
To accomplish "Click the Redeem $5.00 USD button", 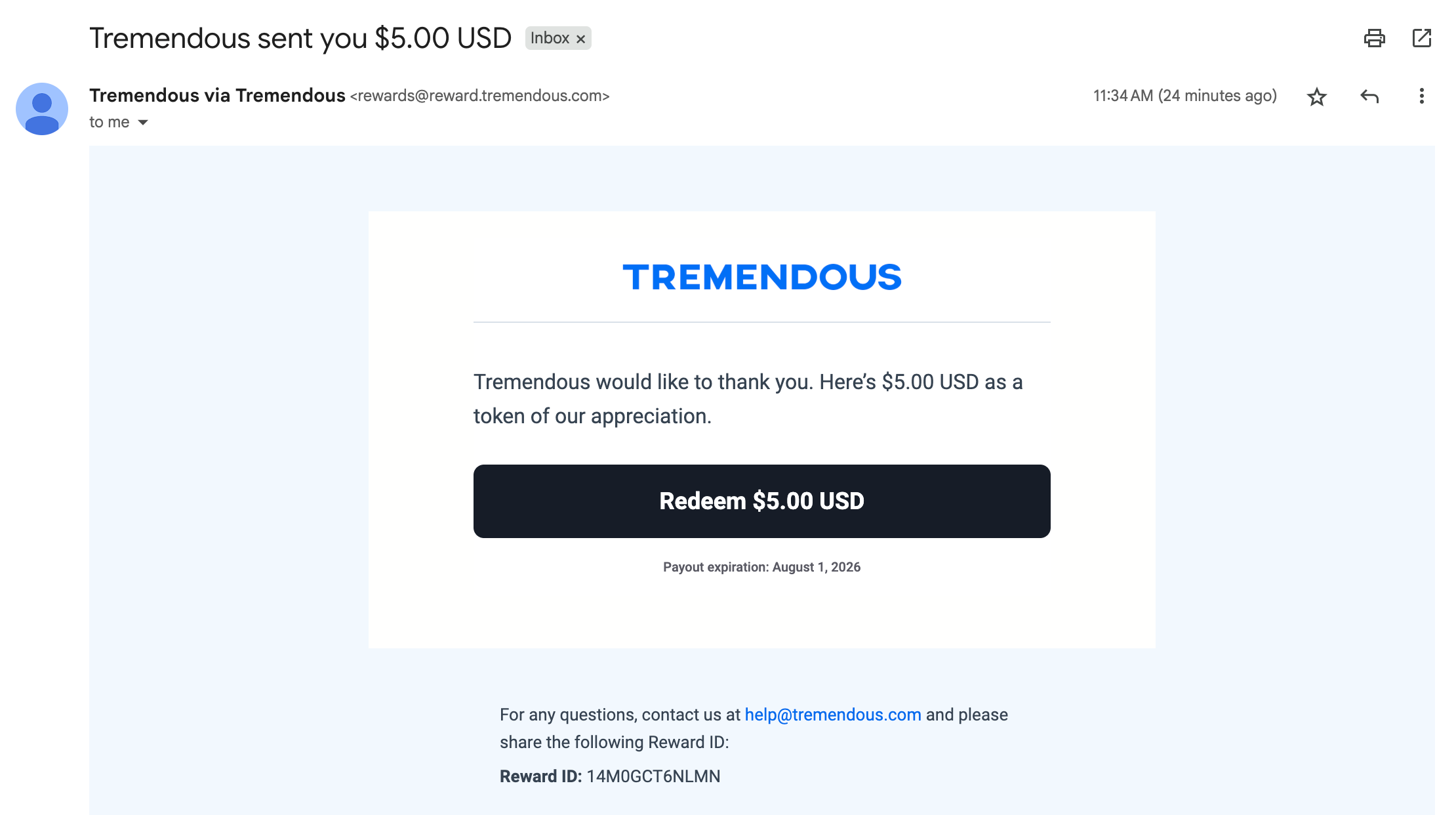I will tap(761, 501).
